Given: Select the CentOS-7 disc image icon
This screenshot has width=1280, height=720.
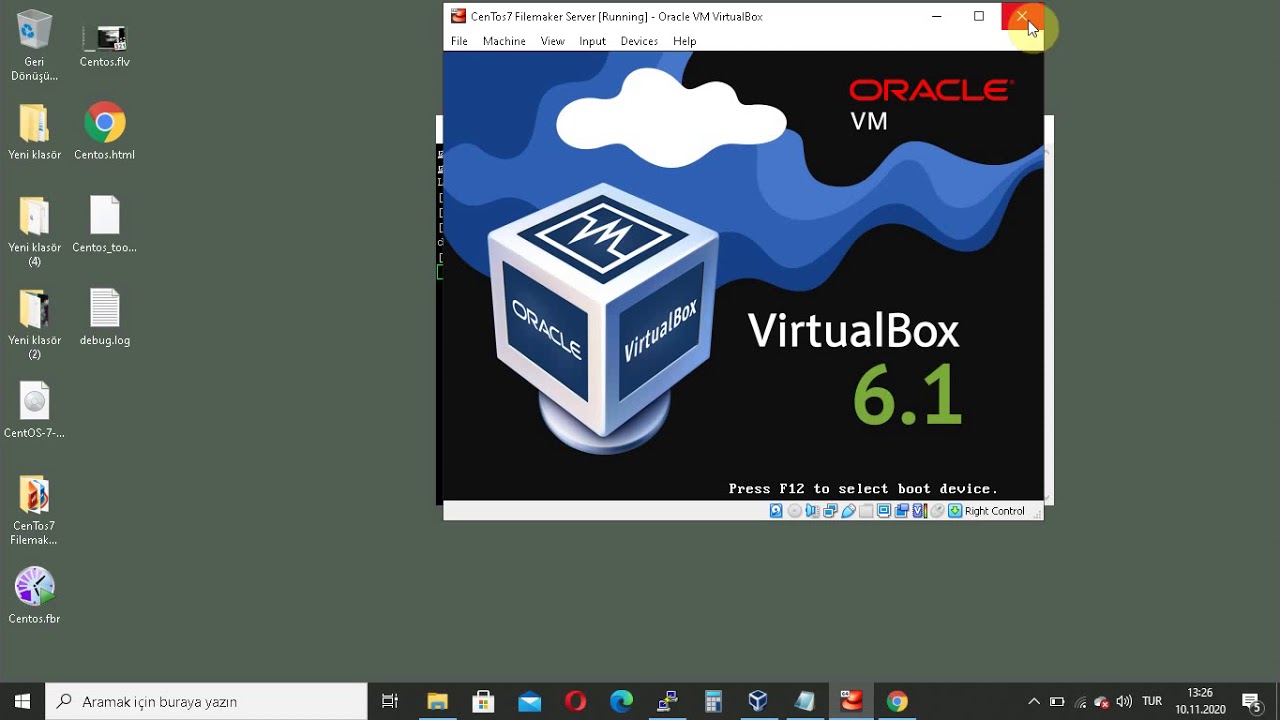Looking at the screenshot, I should 34,410.
